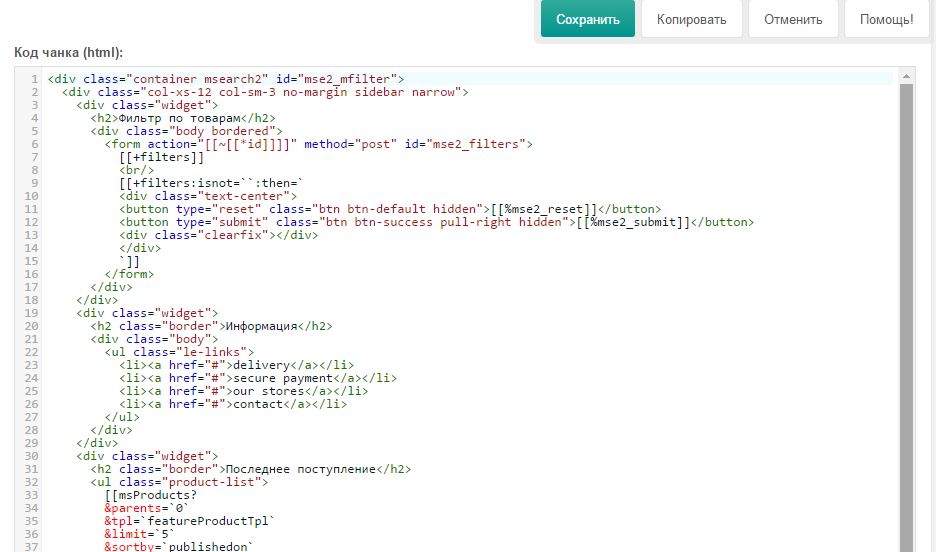The width and height of the screenshot is (936, 552).
Task: Click the ul class le-links line
Action: pos(180,352)
